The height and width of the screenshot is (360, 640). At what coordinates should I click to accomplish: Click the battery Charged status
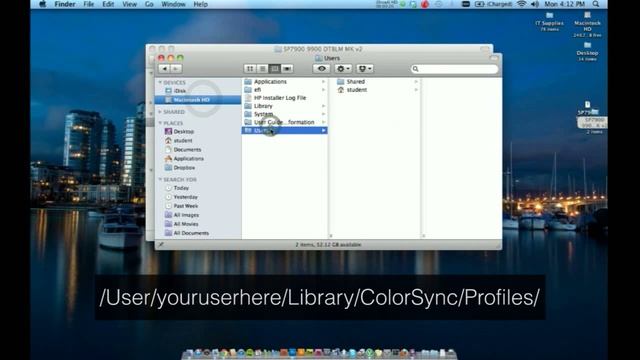[494, 4]
